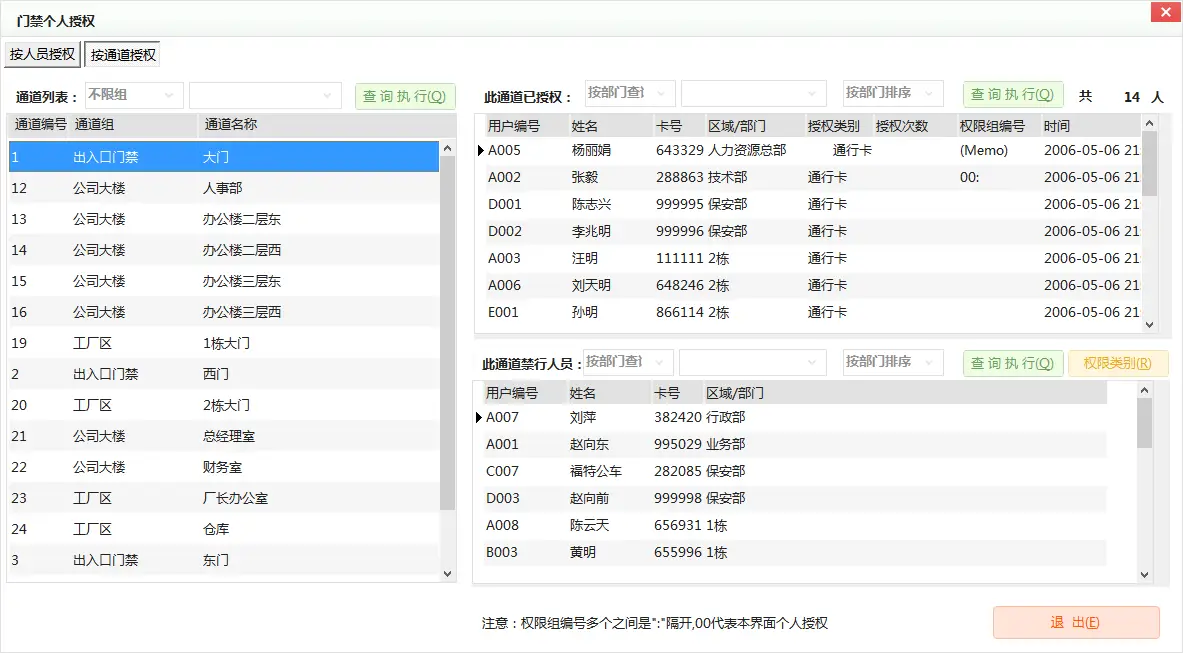Open the 按部门排序 dropdown in forbidden section
Viewport: 1183px width, 653px height.
coord(892,362)
